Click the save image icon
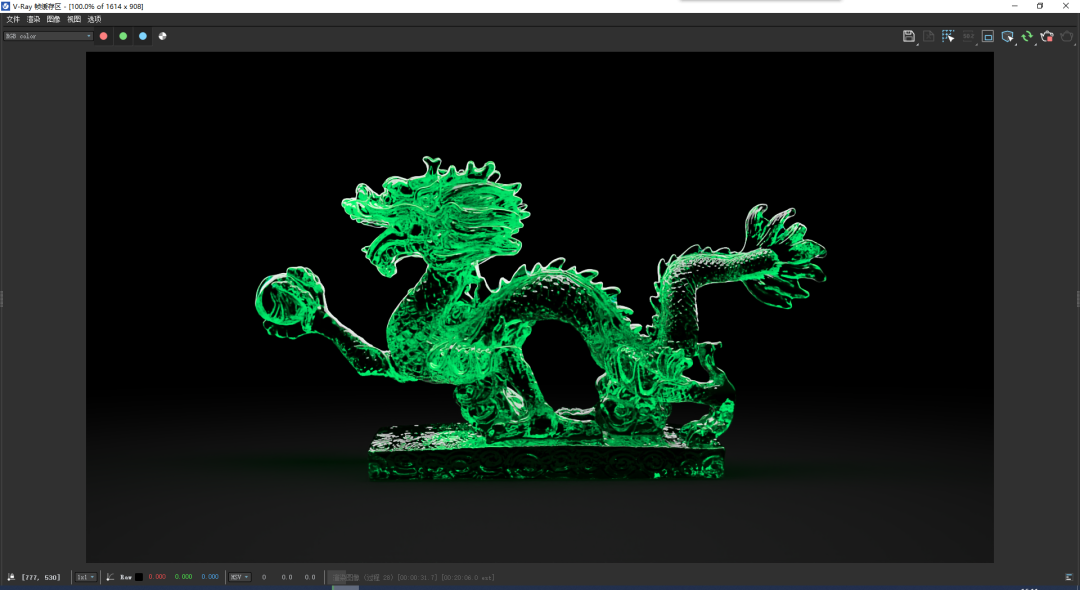The width and height of the screenshot is (1080, 590). click(x=909, y=36)
